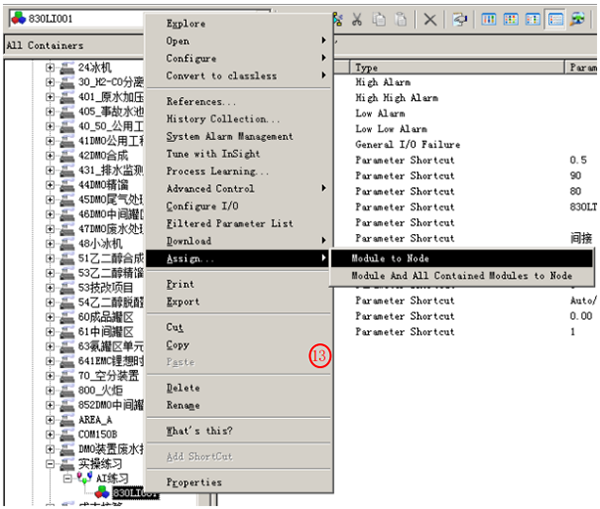Select Module And All Contained Modules to Node
Viewport: 600px width, 509px height.
pos(461,275)
